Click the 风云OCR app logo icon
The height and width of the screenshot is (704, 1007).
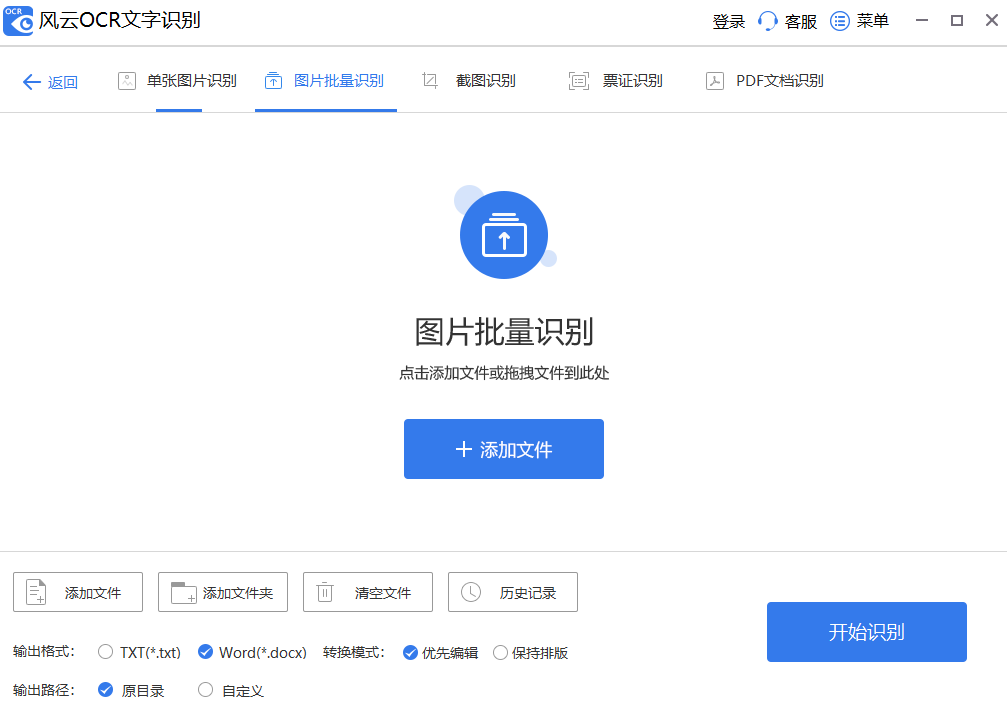[18, 21]
